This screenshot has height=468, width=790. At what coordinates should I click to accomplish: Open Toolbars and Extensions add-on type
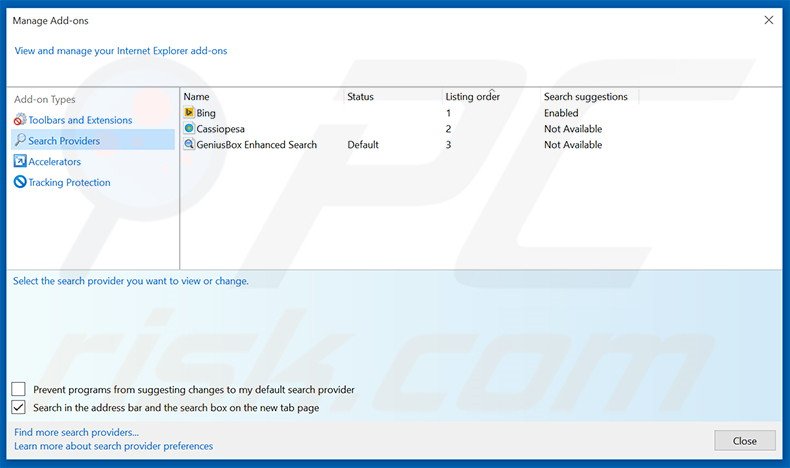pos(80,120)
